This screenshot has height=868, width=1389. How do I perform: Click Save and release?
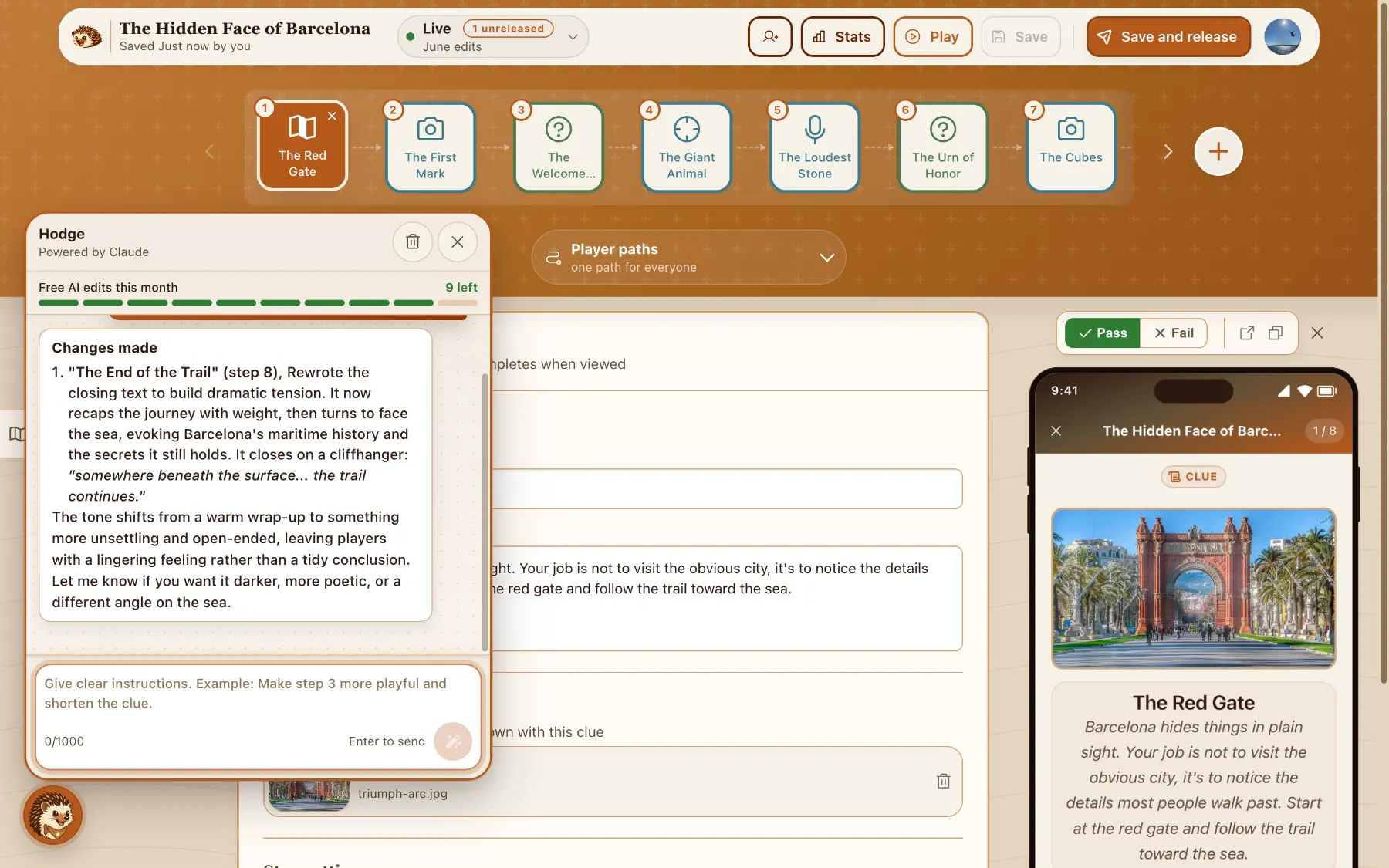[1168, 36]
